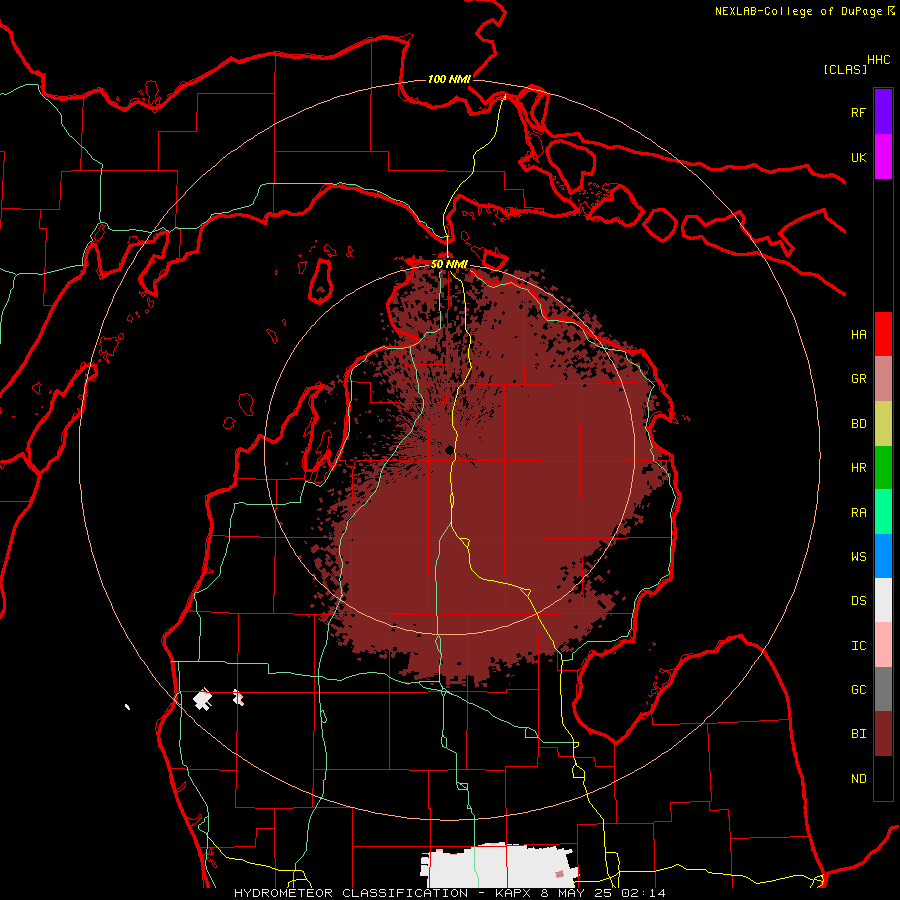Click the white diamond-shaped echo near the west shoreline
The image size is (900, 900).
pos(202,700)
